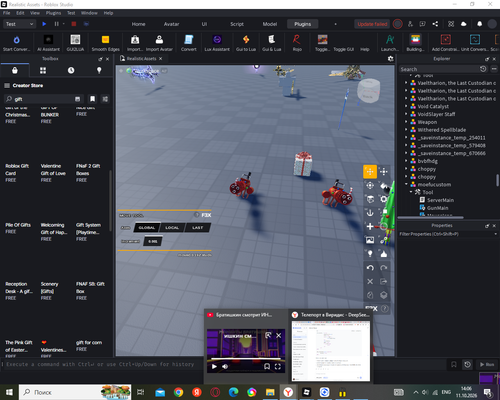
Task: Launch the GUI2LUA plugin
Action: coord(75,40)
